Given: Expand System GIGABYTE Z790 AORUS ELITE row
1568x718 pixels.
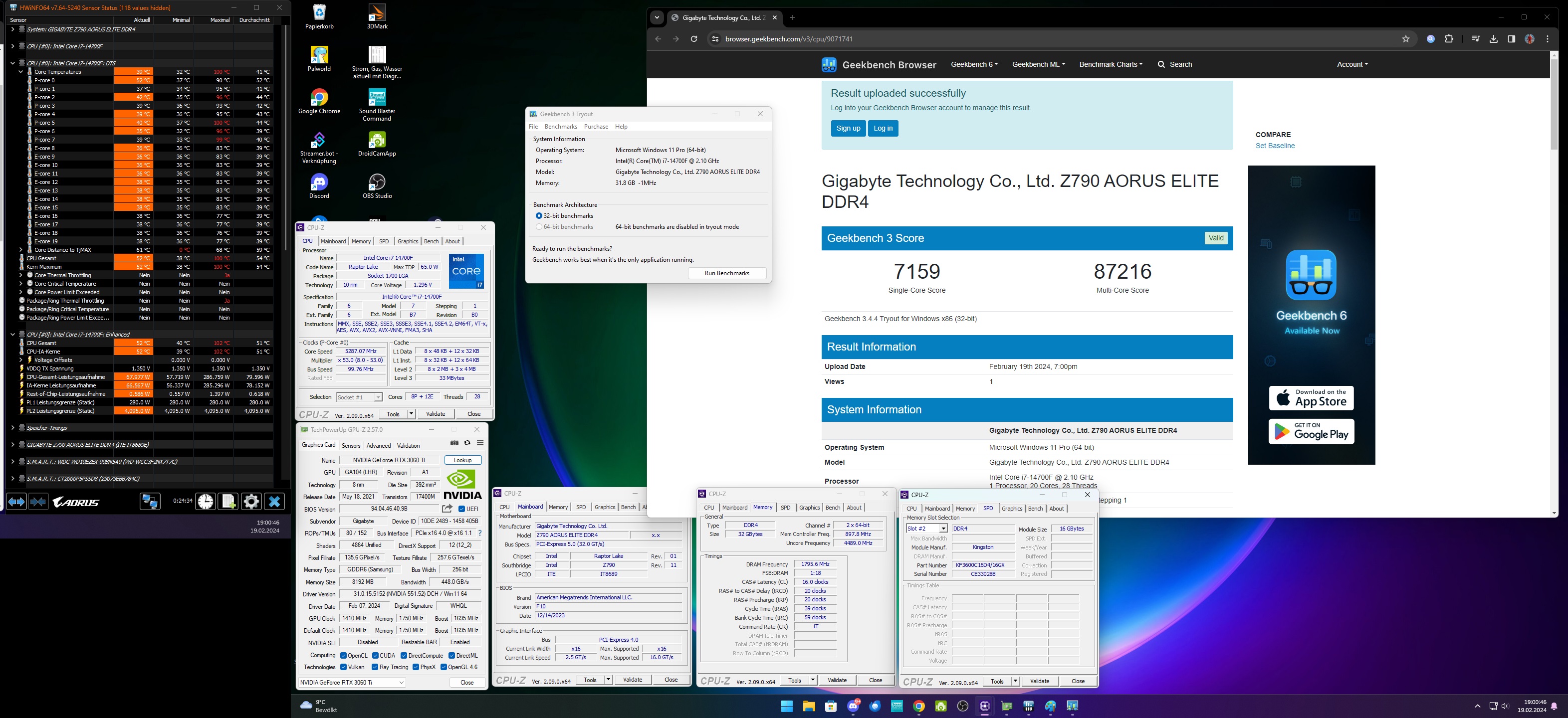Looking at the screenshot, I should click(13, 29).
